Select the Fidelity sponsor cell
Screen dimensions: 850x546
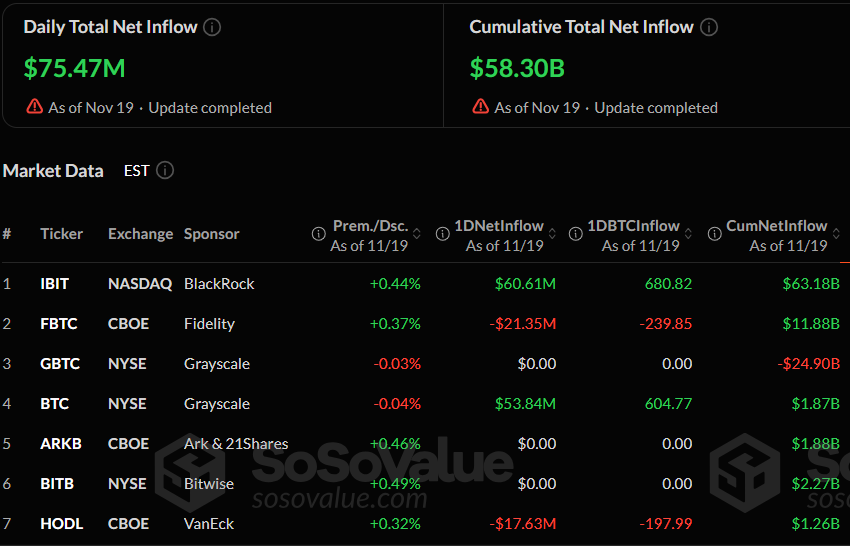[x=209, y=324]
